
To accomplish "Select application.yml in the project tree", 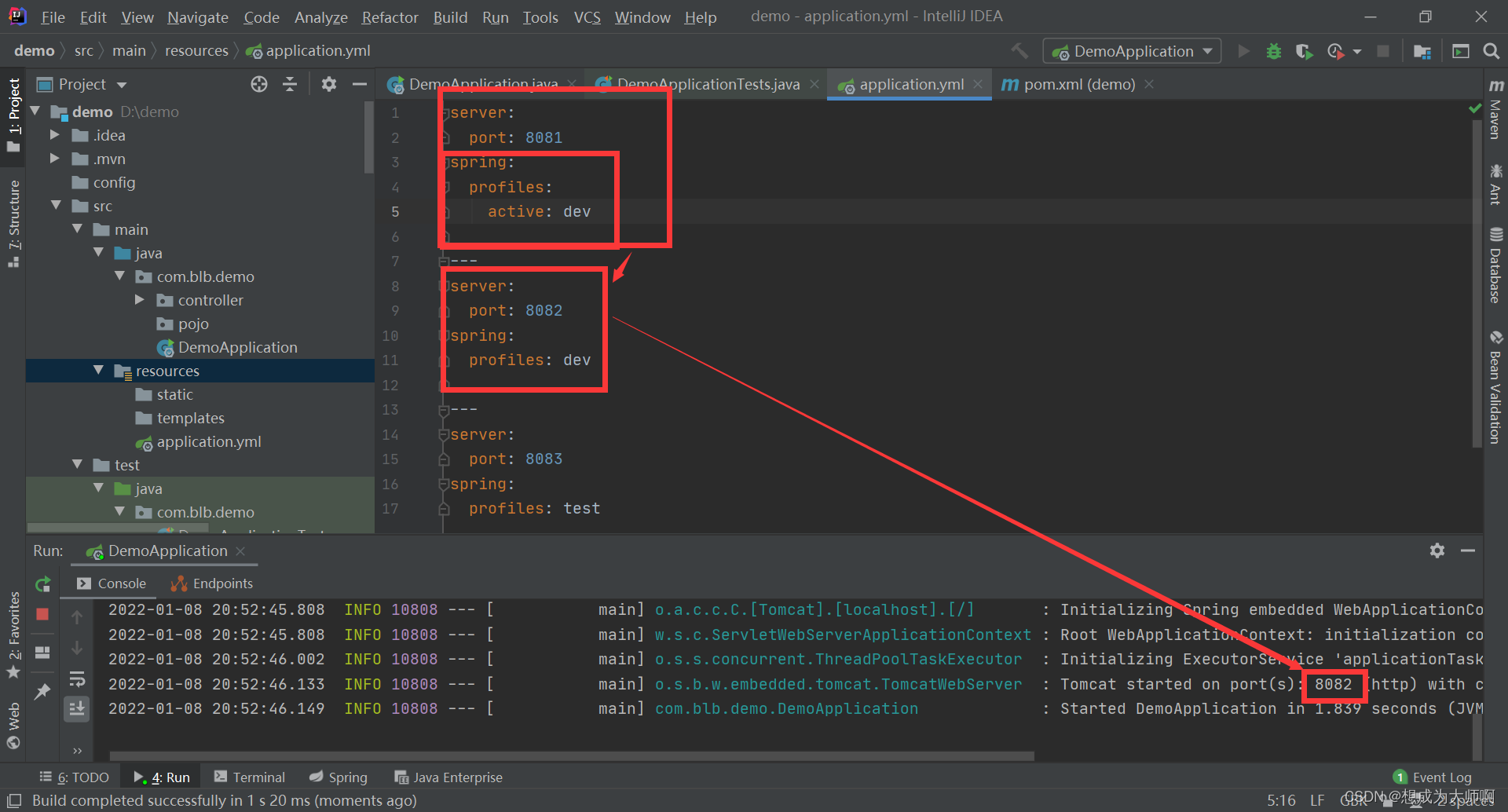I will pyautogui.click(x=209, y=441).
